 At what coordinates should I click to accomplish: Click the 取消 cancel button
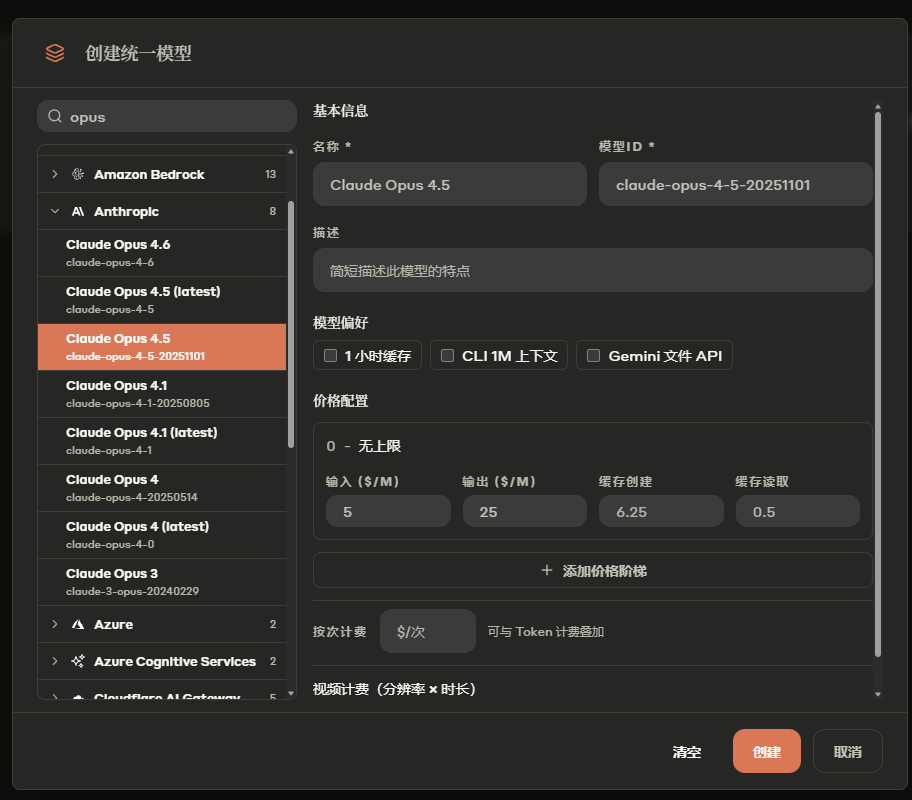point(847,751)
